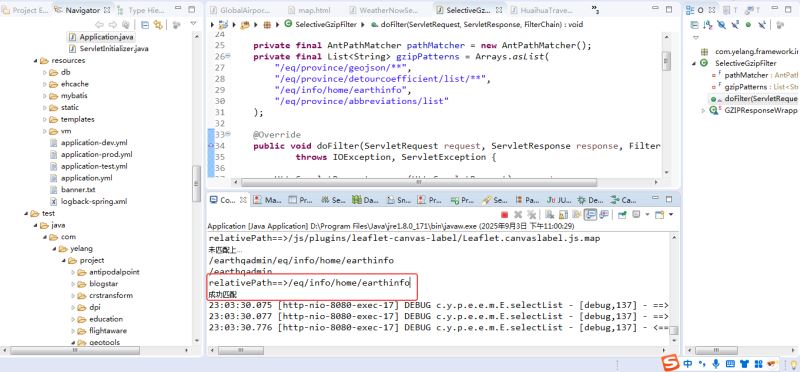800x372 pixels.
Task: Stop the running application with red Terminate button
Action: pos(505,215)
